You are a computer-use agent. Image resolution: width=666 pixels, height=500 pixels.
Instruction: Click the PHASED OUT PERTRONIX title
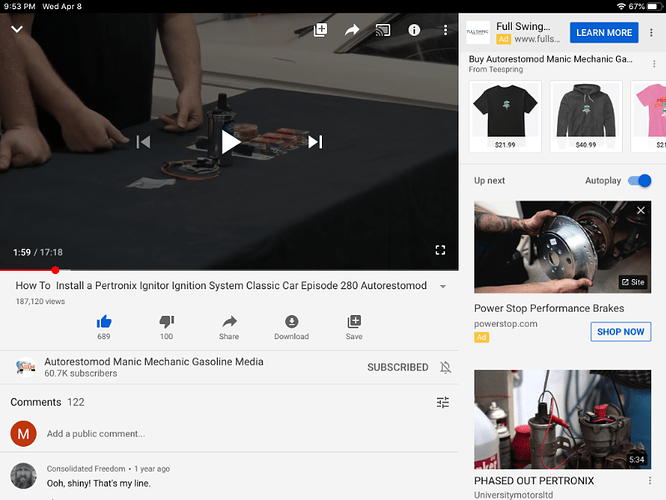pos(534,481)
